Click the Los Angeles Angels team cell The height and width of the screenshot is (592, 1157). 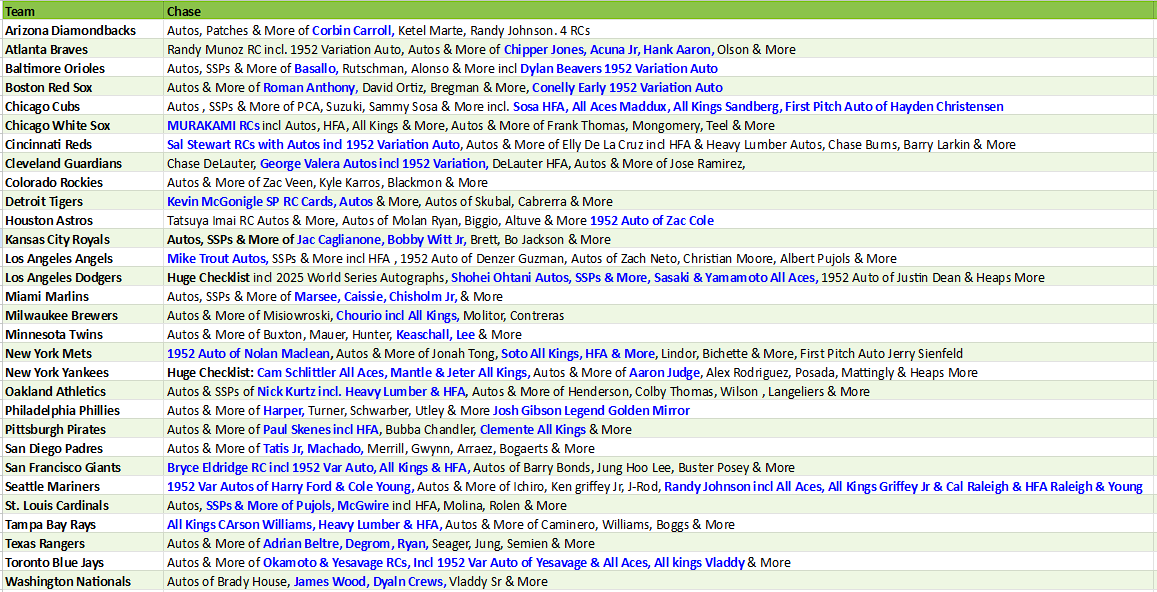point(82,258)
